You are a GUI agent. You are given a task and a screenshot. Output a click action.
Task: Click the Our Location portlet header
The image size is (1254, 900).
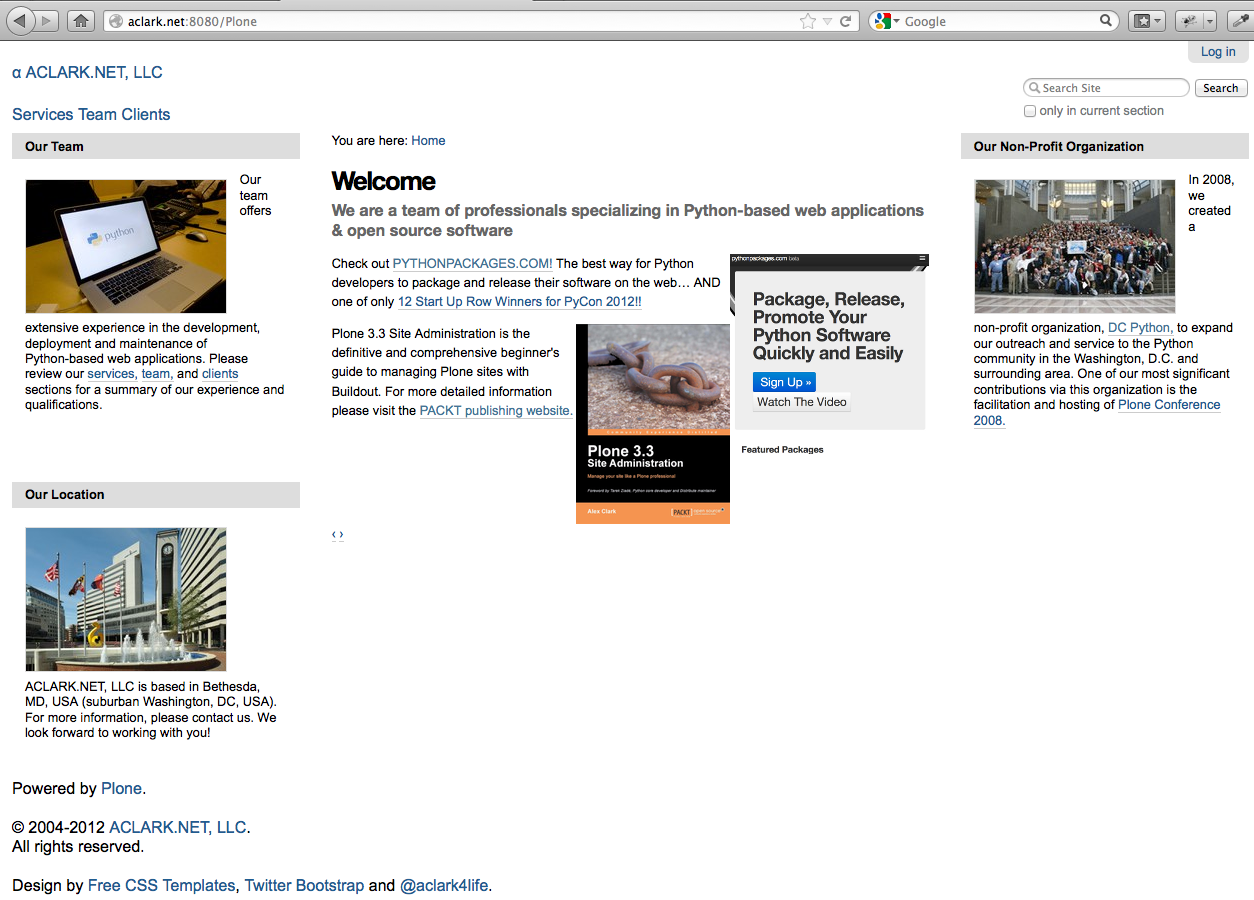pyautogui.click(x=156, y=494)
